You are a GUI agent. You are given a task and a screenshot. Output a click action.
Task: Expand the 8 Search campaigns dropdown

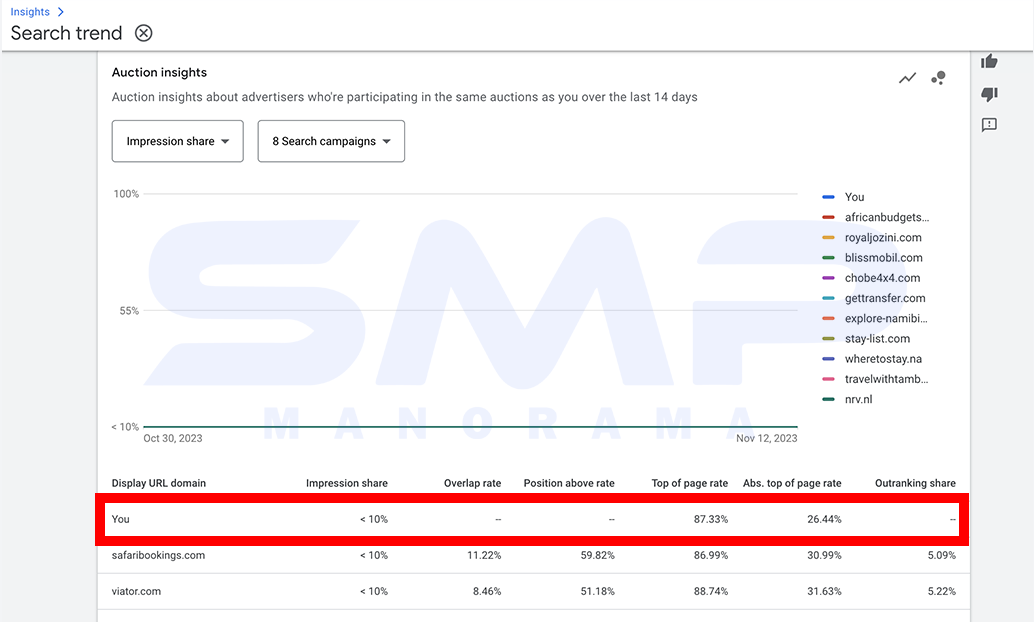[x=331, y=141]
